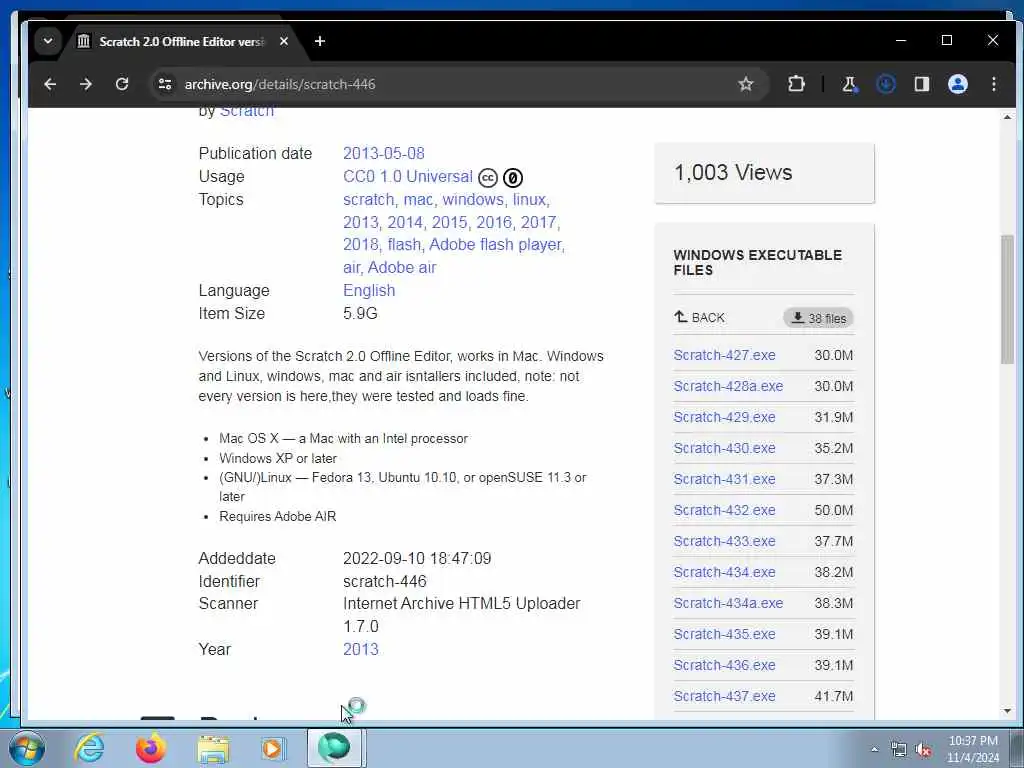The width and height of the screenshot is (1024, 768).
Task: Open the profile avatar menu
Action: (x=957, y=84)
